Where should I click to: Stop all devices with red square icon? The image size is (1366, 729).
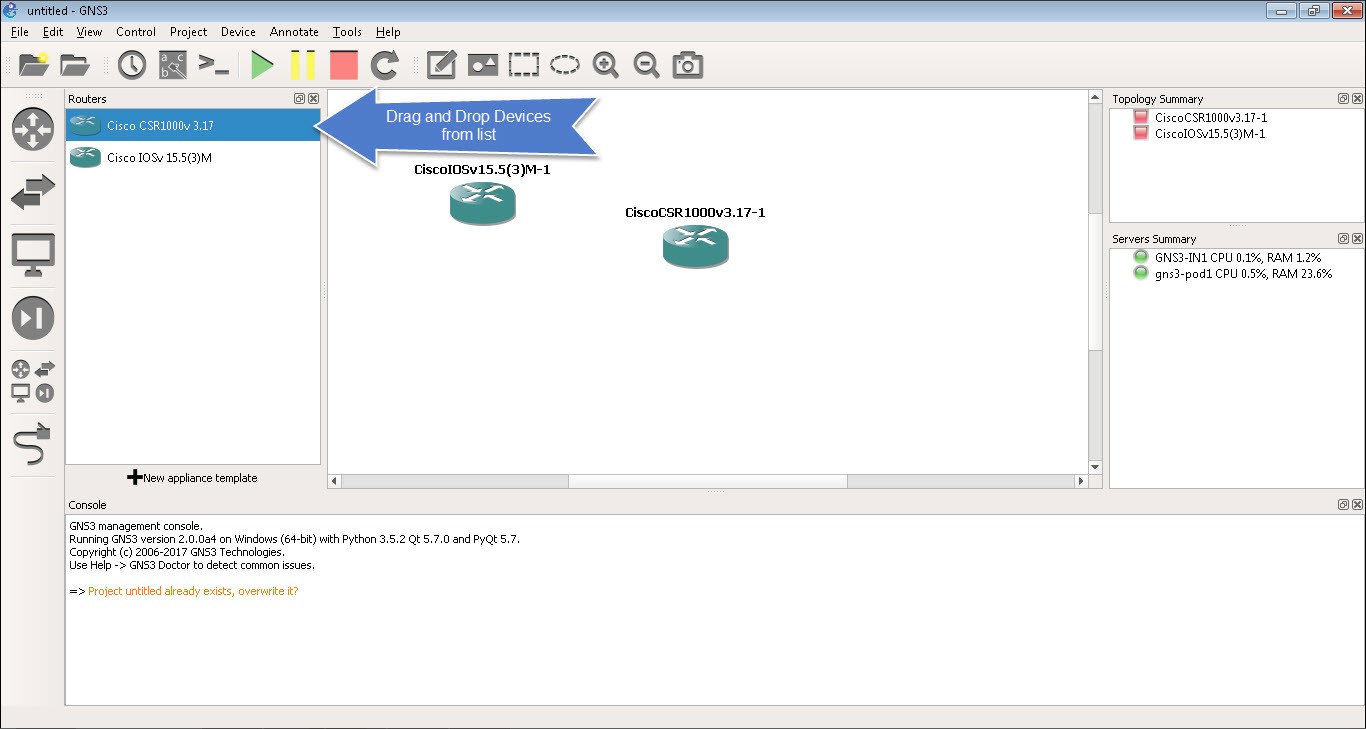point(344,65)
